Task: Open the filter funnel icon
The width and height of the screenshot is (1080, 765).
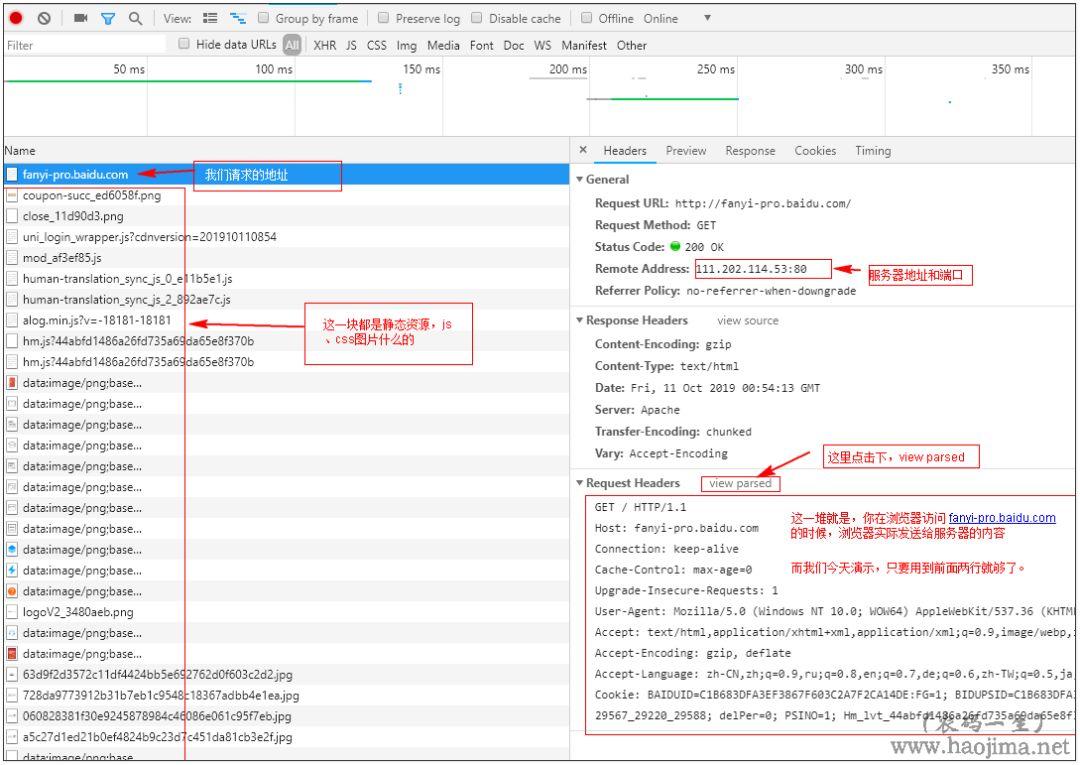Action: [107, 17]
